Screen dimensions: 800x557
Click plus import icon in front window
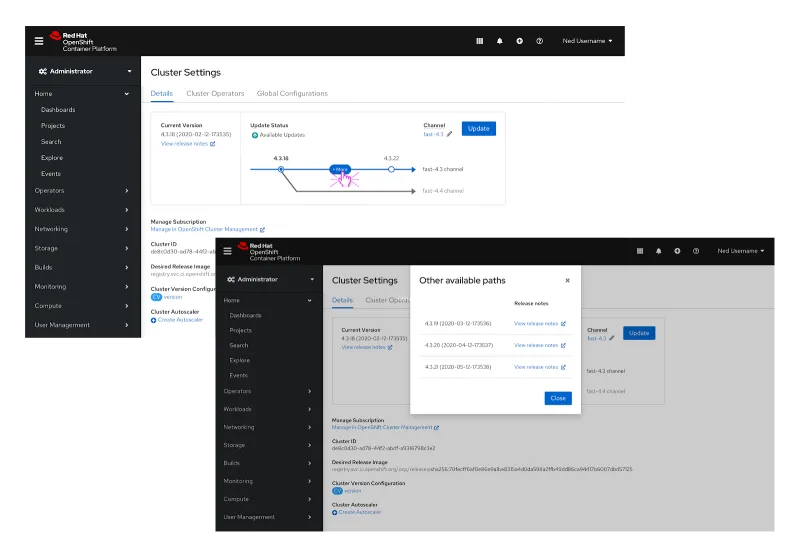(677, 251)
